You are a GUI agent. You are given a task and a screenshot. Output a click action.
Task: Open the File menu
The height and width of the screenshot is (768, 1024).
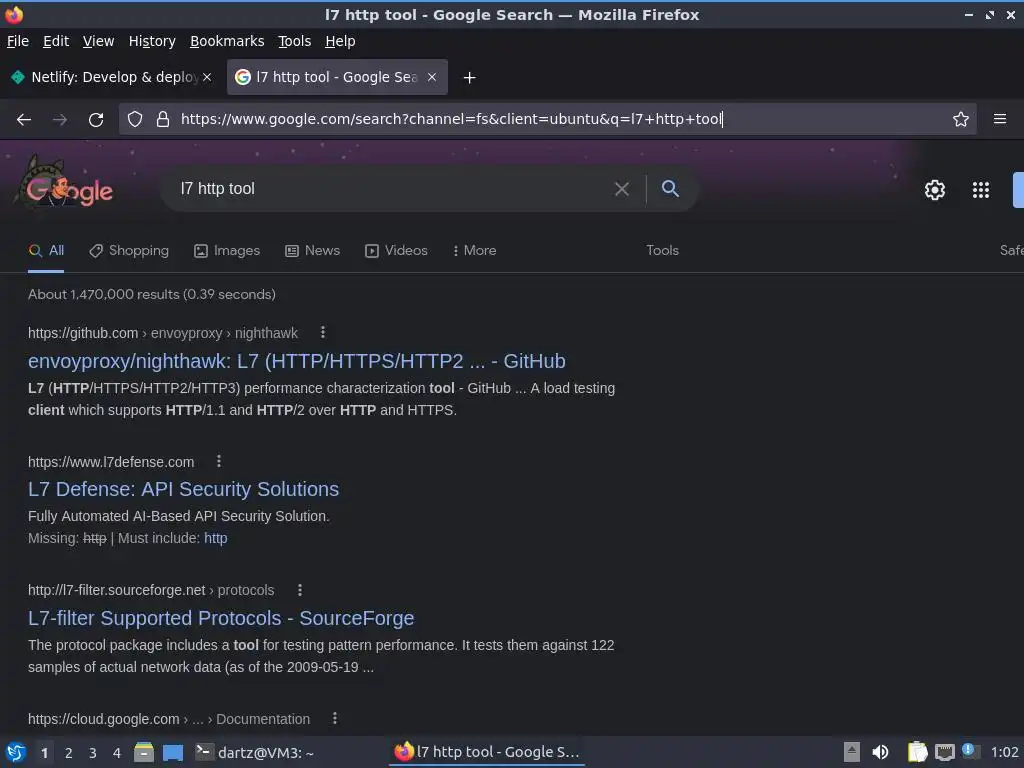[18, 41]
